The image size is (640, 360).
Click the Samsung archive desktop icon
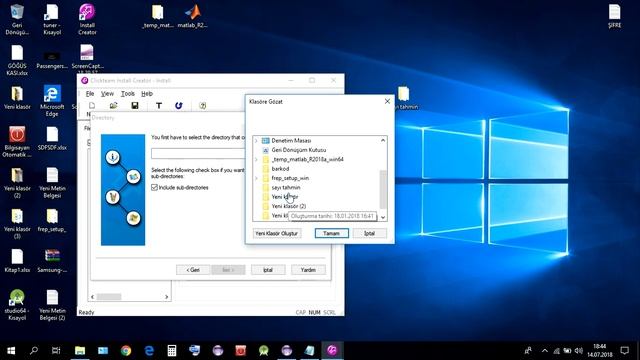point(52,261)
